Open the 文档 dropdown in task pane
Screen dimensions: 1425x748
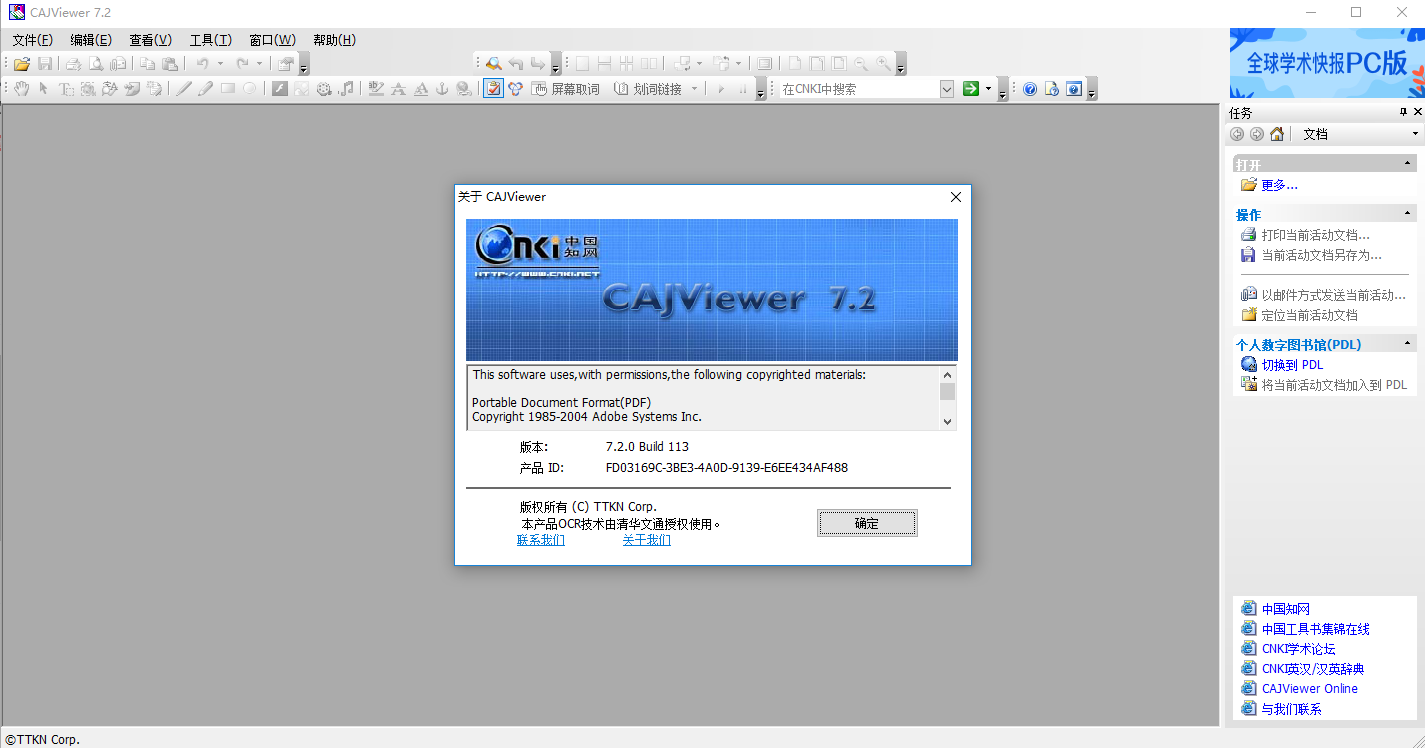pyautogui.click(x=1416, y=134)
